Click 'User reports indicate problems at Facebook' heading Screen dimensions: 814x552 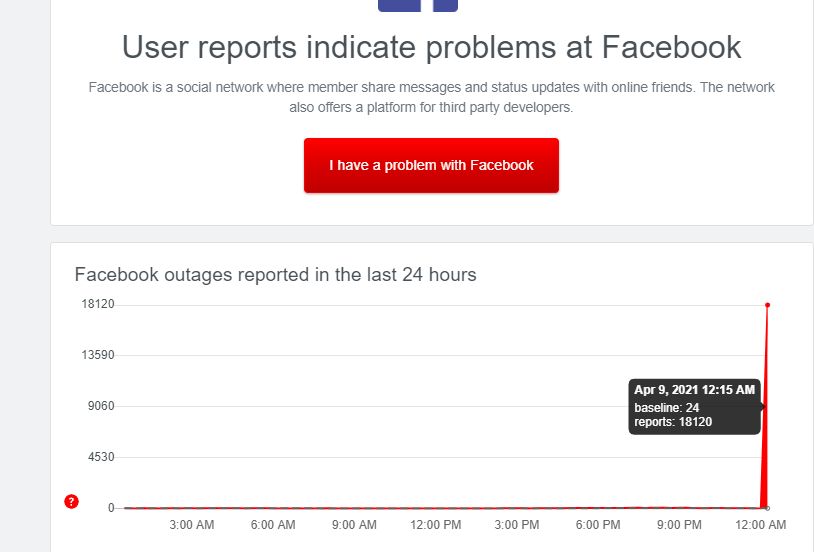431,47
